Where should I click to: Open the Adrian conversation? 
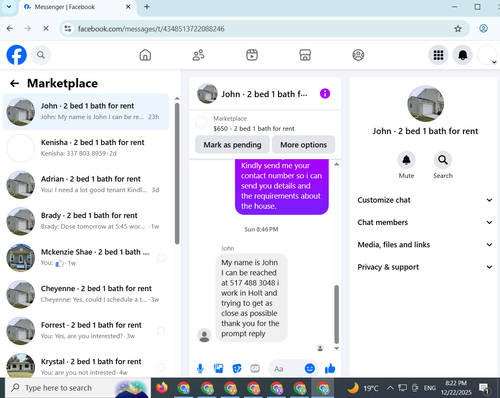click(x=86, y=185)
